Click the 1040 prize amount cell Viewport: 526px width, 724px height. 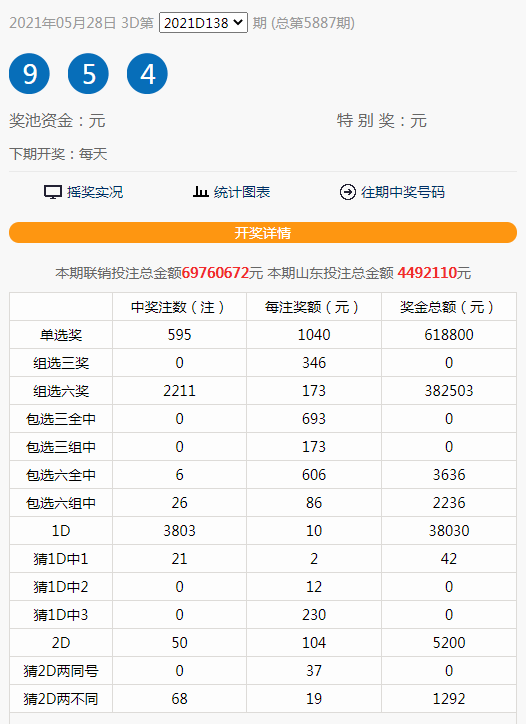pos(314,335)
